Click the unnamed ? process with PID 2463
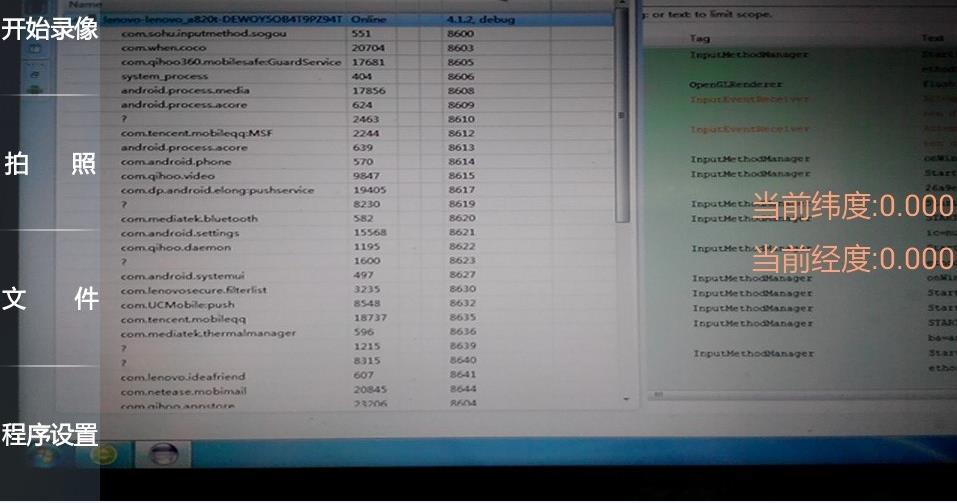 coord(357,119)
